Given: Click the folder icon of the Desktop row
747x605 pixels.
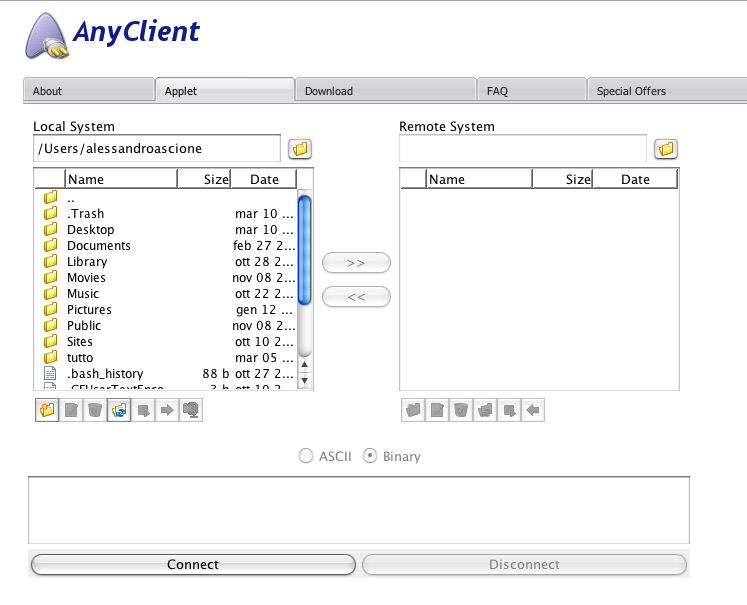Looking at the screenshot, I should pos(50,230).
